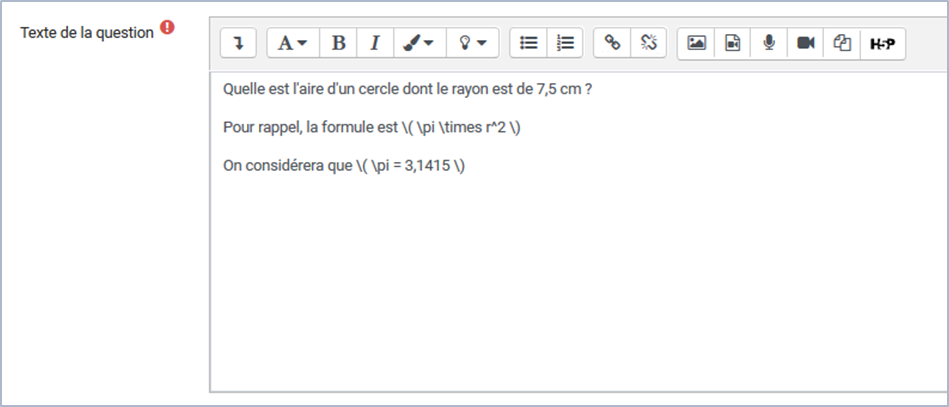Remove the hyperlink with unlink icon
949x407 pixels.
(648, 43)
